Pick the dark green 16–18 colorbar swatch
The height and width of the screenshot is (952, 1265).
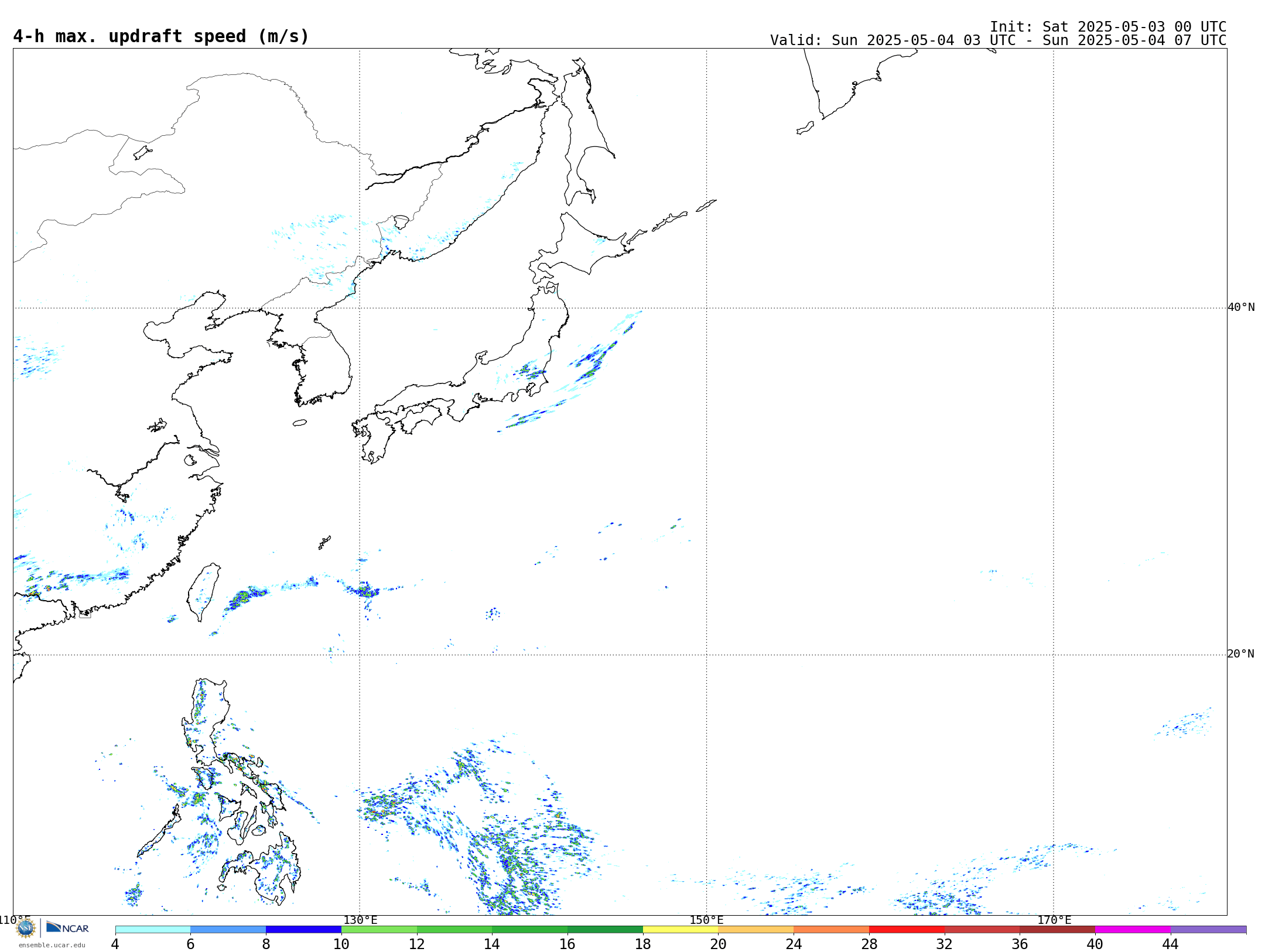[605, 929]
